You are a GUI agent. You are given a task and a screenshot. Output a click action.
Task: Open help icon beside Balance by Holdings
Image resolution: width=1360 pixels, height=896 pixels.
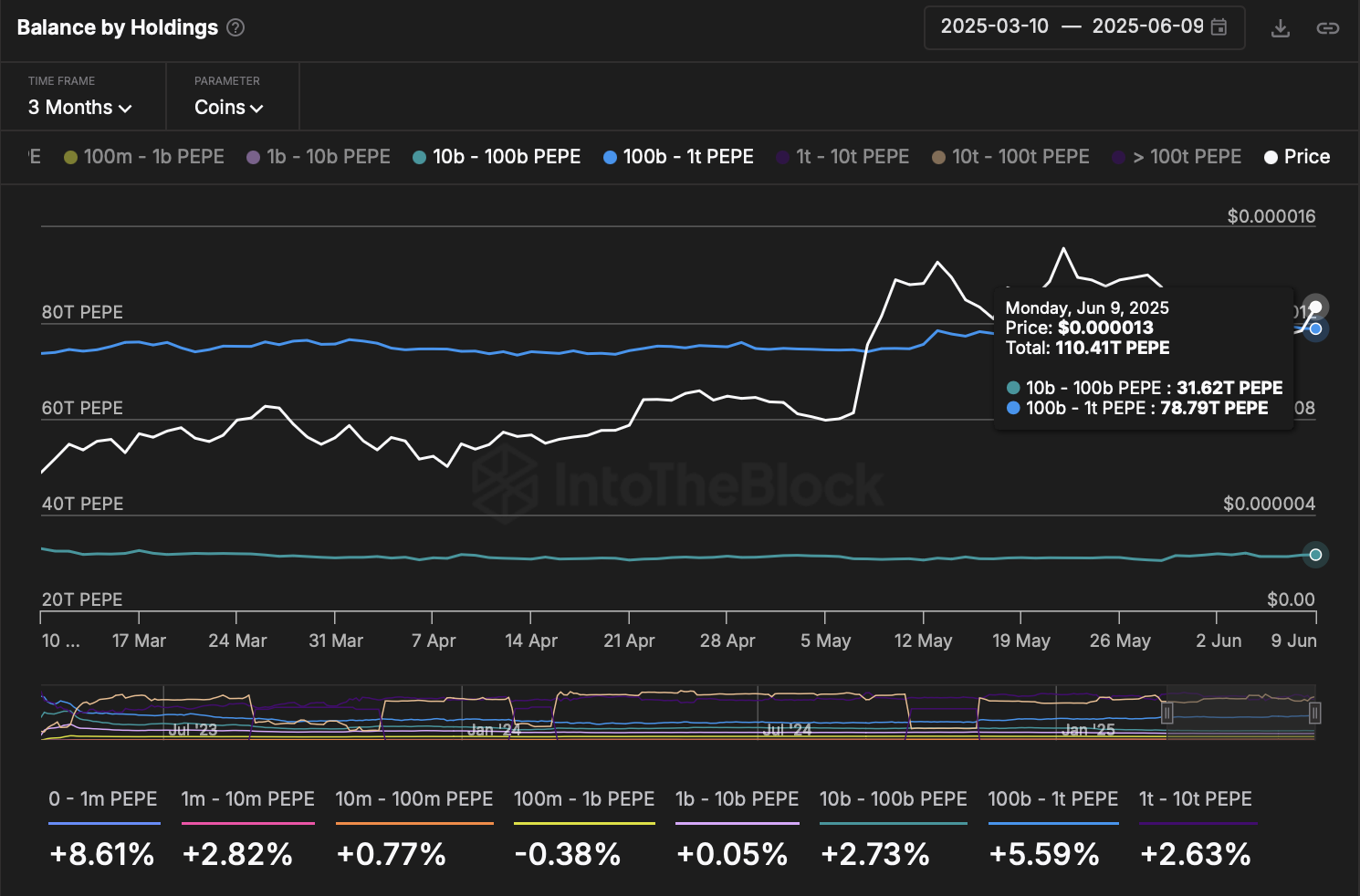click(x=235, y=27)
